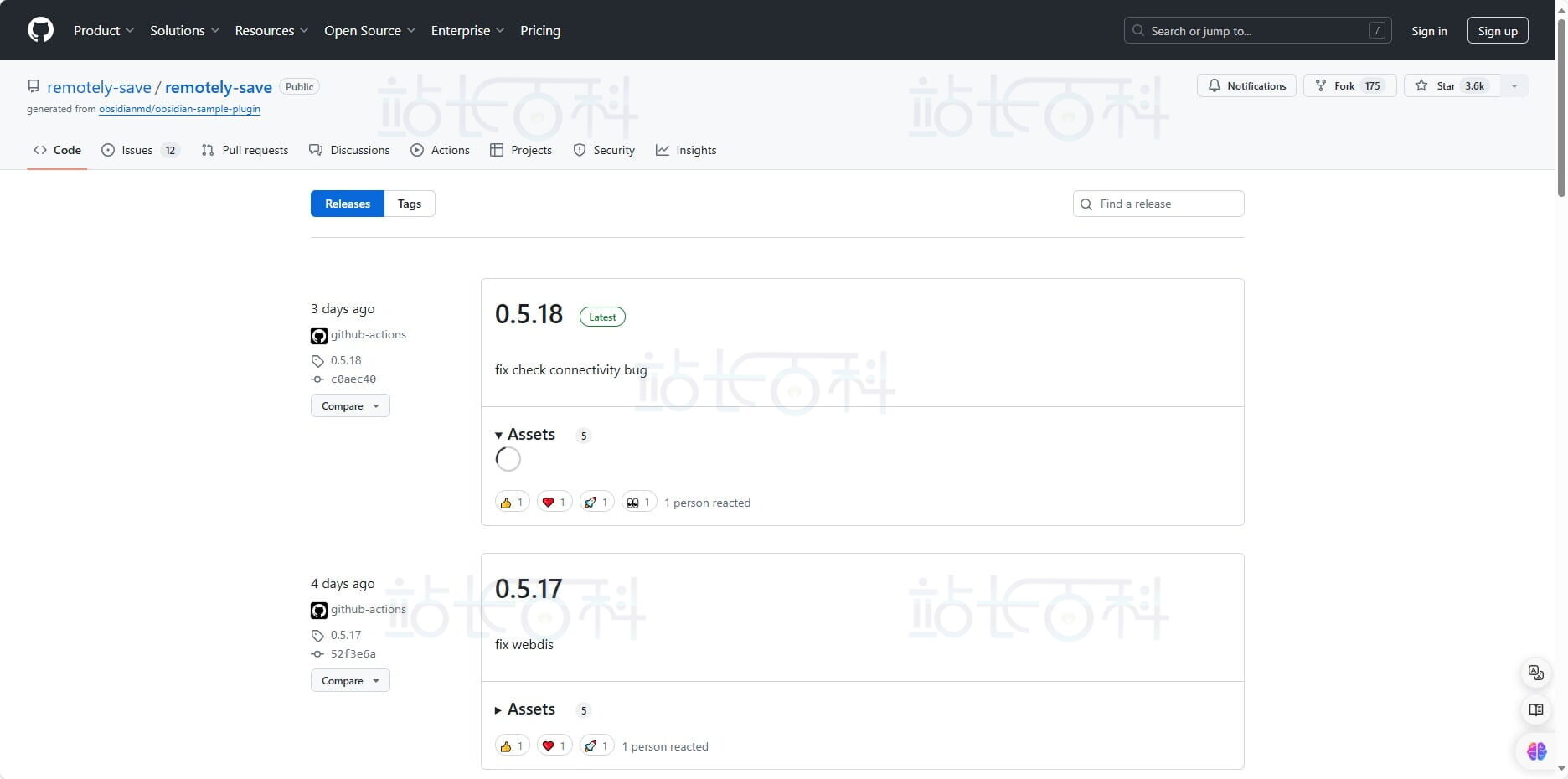Image resolution: width=1568 pixels, height=779 pixels.
Task: Switch to the Tags view
Action: pyautogui.click(x=410, y=204)
